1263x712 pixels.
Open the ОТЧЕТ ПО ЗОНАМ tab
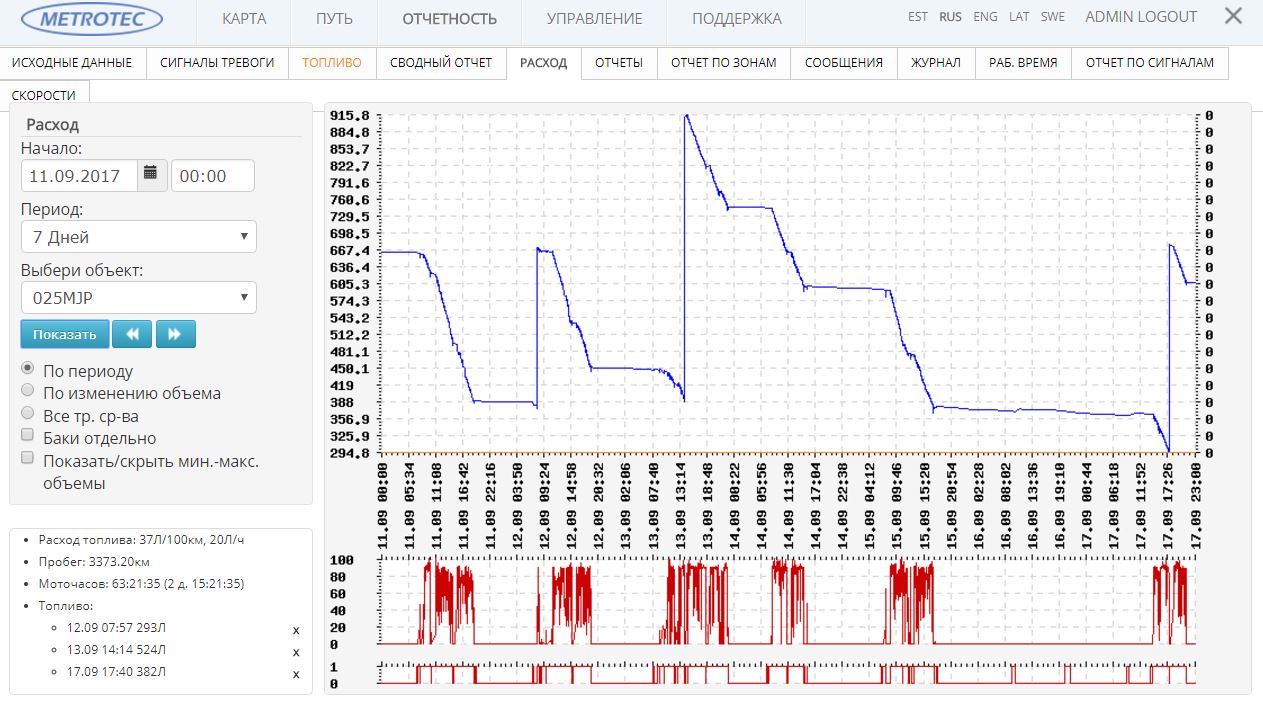(x=723, y=62)
